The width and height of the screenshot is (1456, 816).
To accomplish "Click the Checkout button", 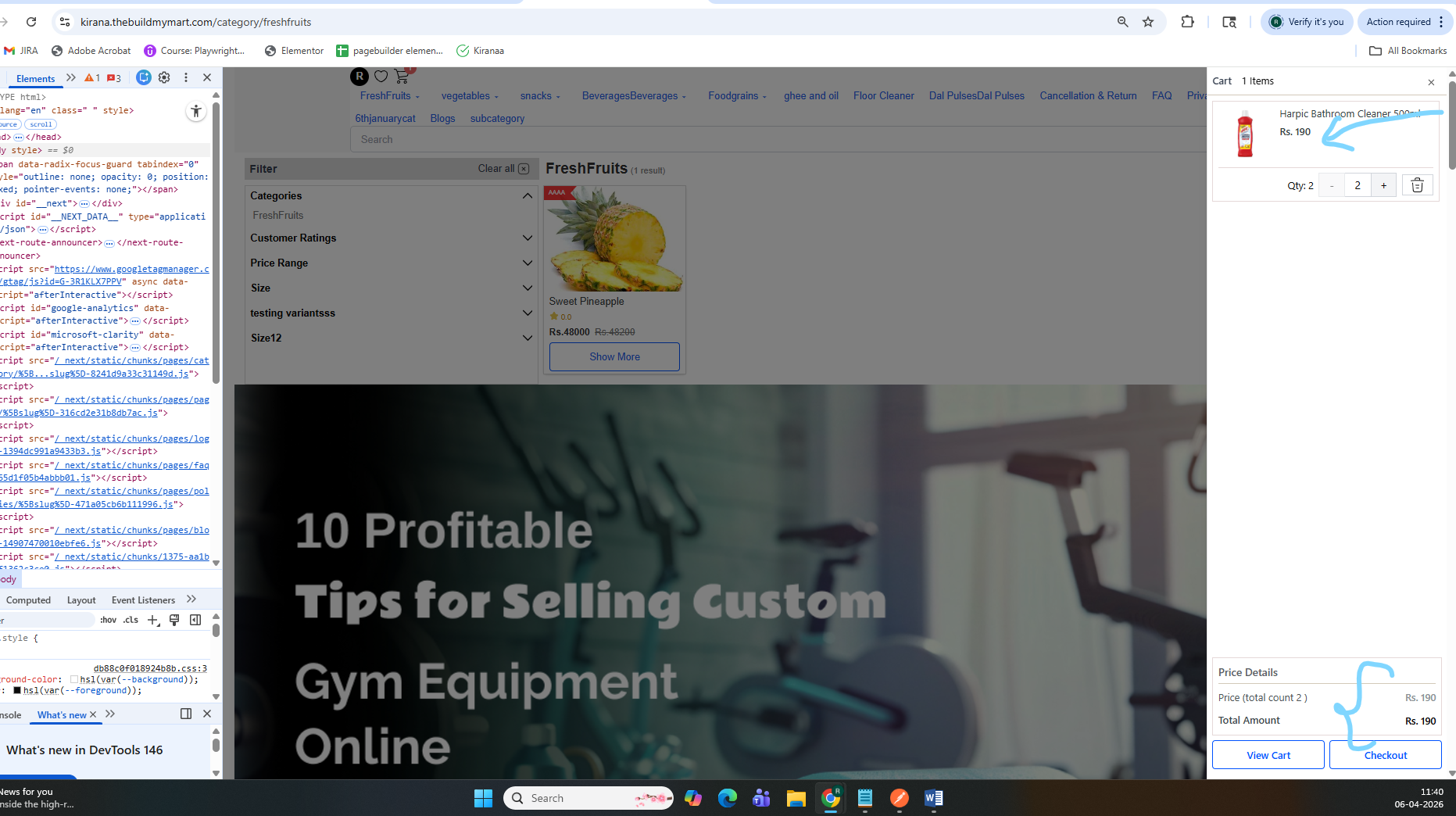I will (x=1386, y=755).
